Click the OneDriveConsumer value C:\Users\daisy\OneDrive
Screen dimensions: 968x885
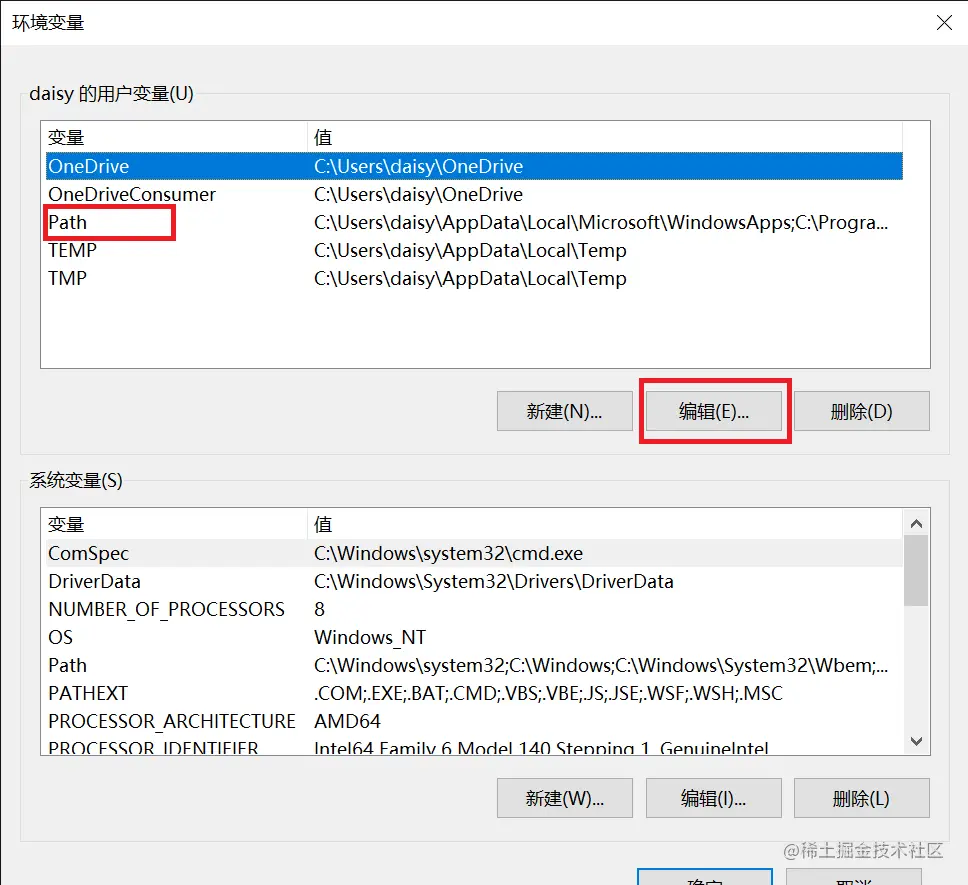[x=418, y=194]
